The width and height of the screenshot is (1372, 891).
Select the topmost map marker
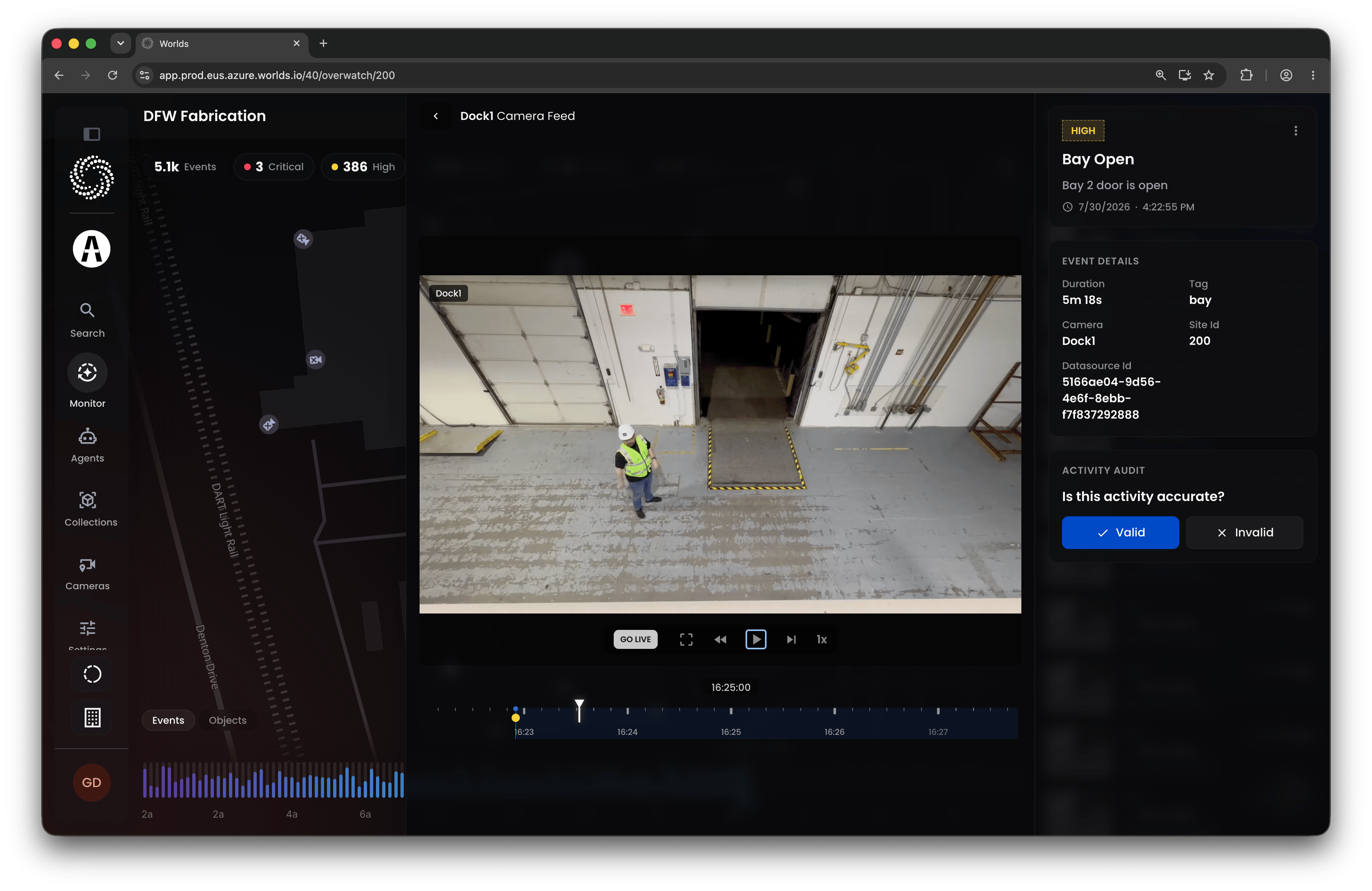[x=303, y=239]
